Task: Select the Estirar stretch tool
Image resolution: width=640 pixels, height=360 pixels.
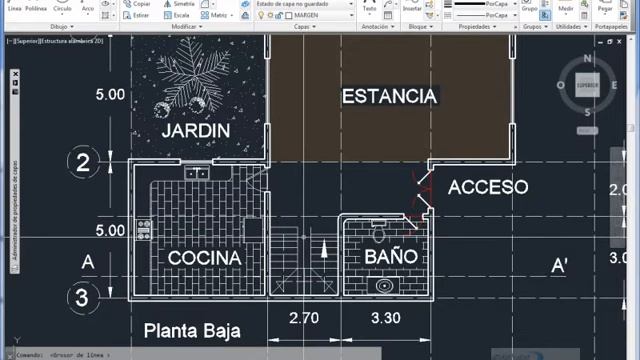Action: click(x=136, y=16)
